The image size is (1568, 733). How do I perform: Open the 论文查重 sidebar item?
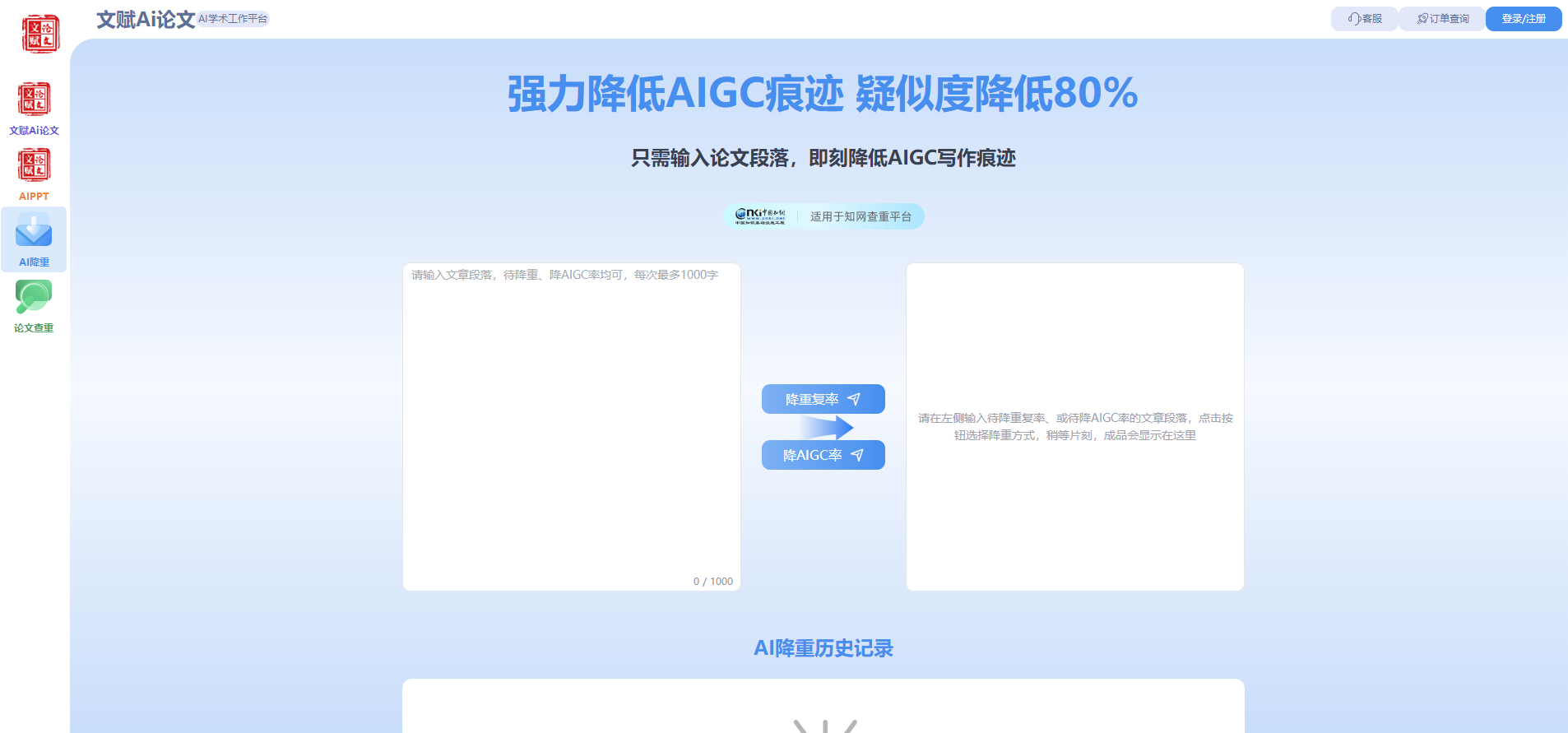tap(34, 306)
